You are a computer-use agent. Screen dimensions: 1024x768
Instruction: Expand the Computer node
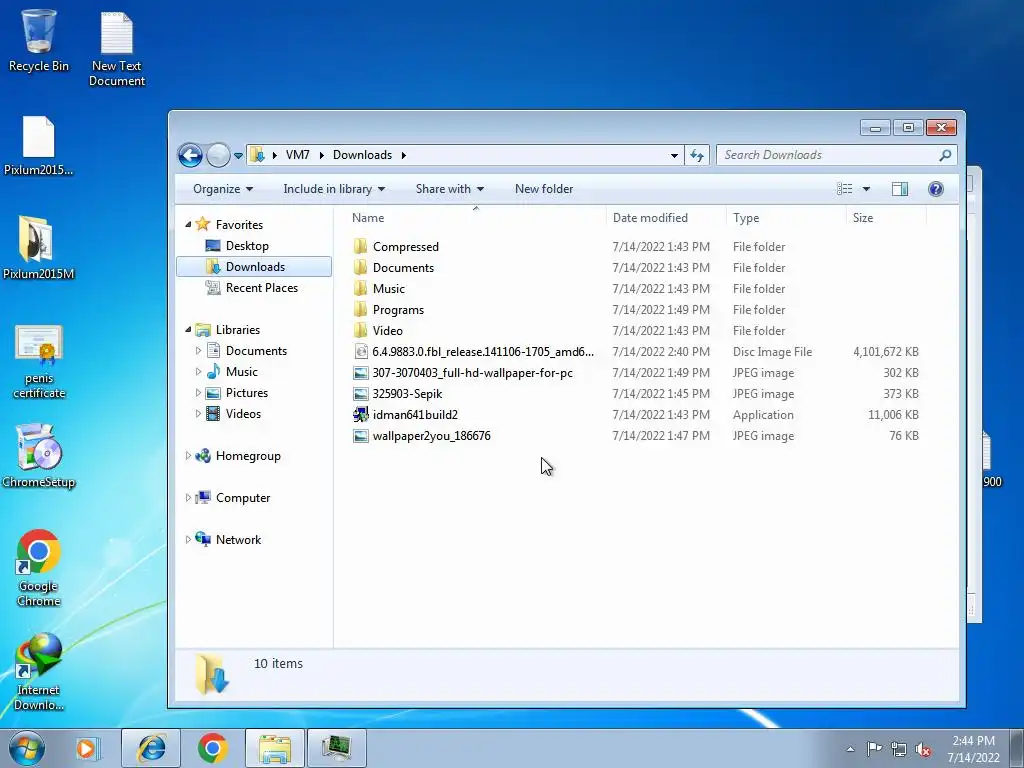tap(188, 498)
